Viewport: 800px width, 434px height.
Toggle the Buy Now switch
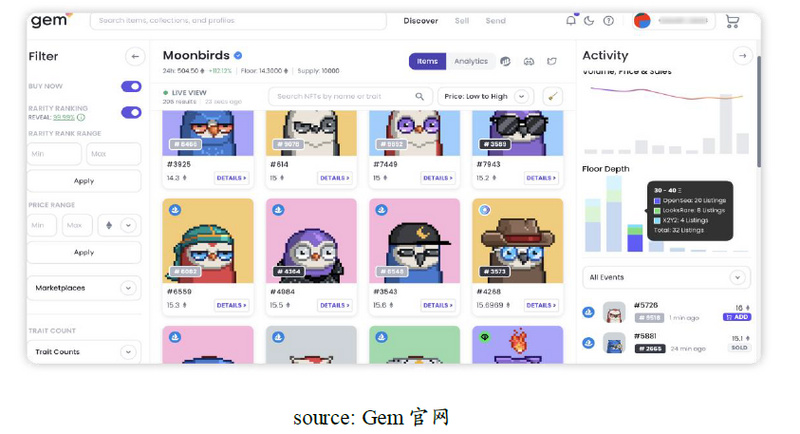coord(131,86)
